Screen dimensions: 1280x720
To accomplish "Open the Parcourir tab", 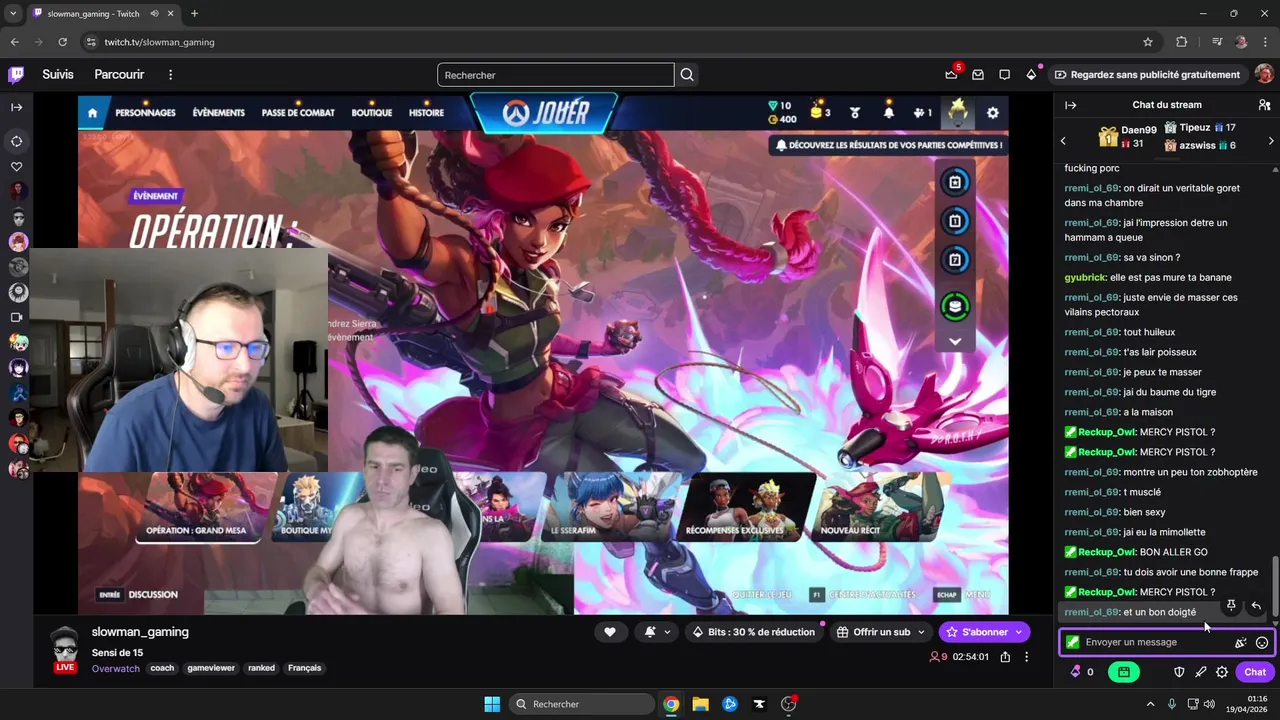I will (x=119, y=75).
